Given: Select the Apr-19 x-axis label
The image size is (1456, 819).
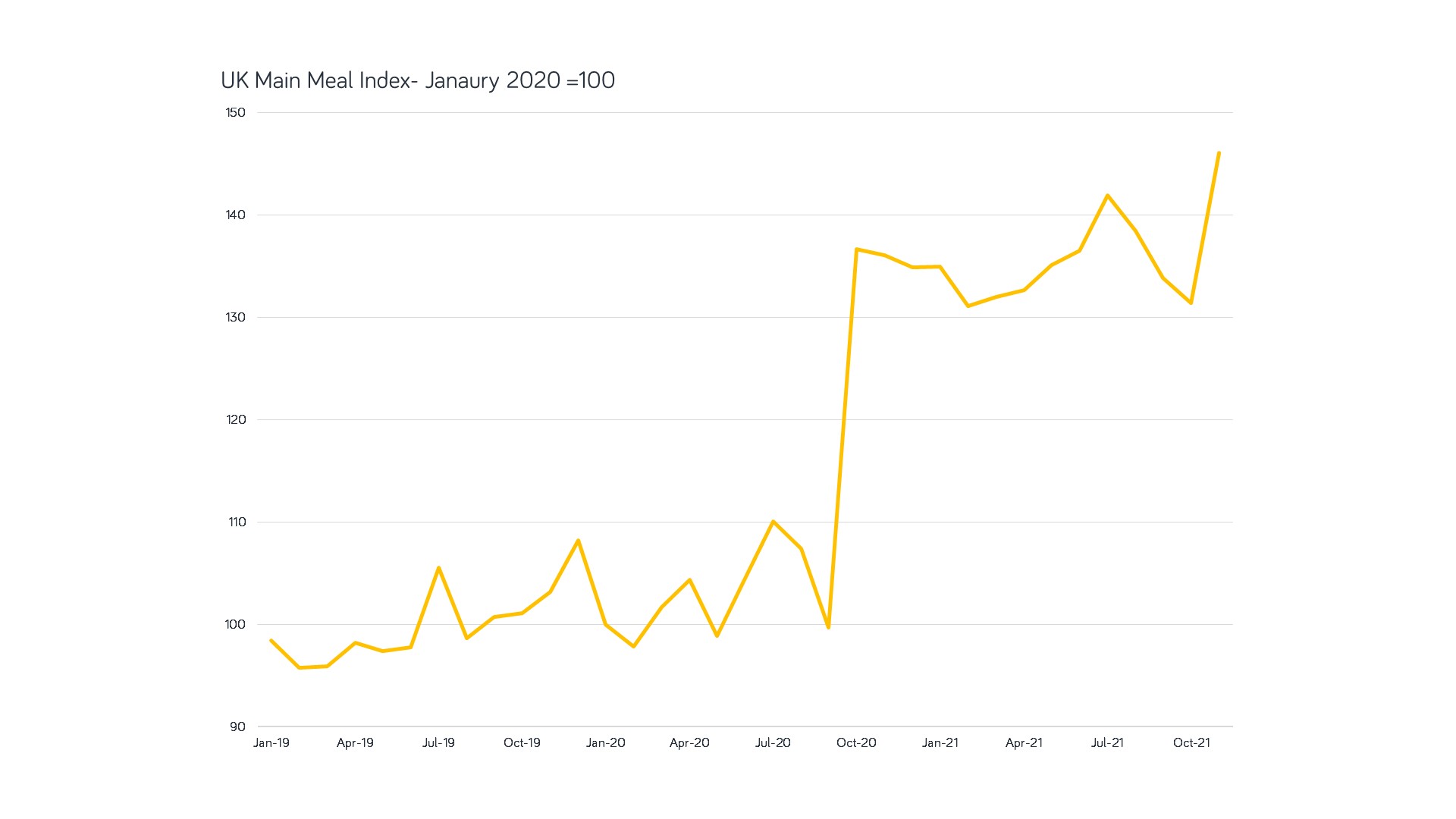Looking at the screenshot, I should (x=355, y=742).
